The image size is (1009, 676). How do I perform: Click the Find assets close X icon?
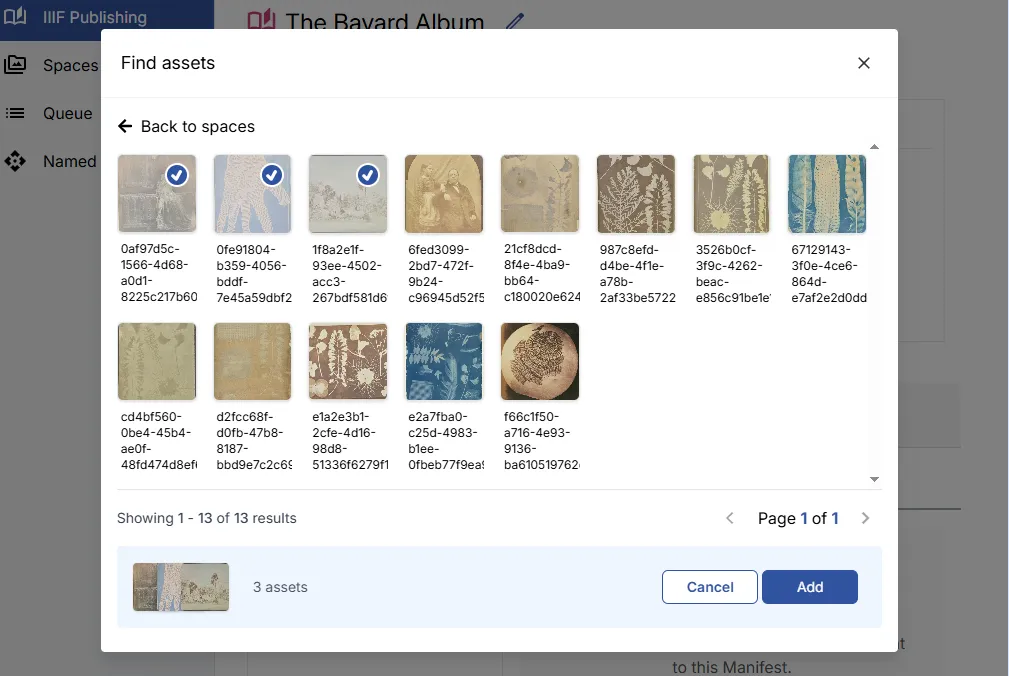tap(863, 62)
